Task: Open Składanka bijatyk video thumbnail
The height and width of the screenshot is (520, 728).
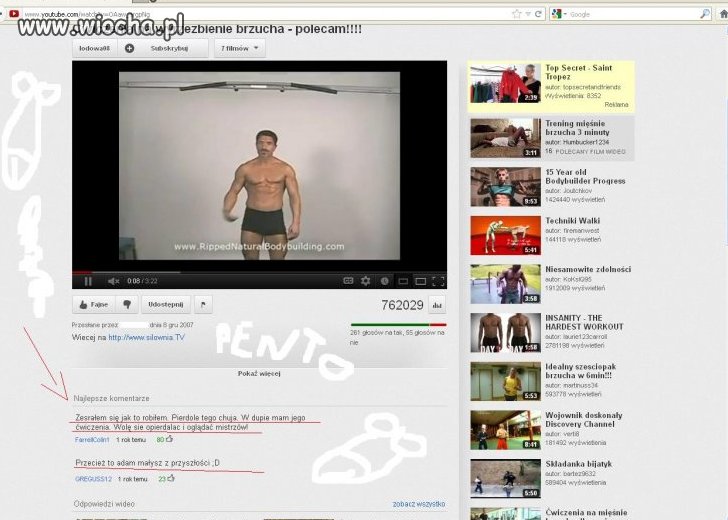Action: (x=506, y=479)
